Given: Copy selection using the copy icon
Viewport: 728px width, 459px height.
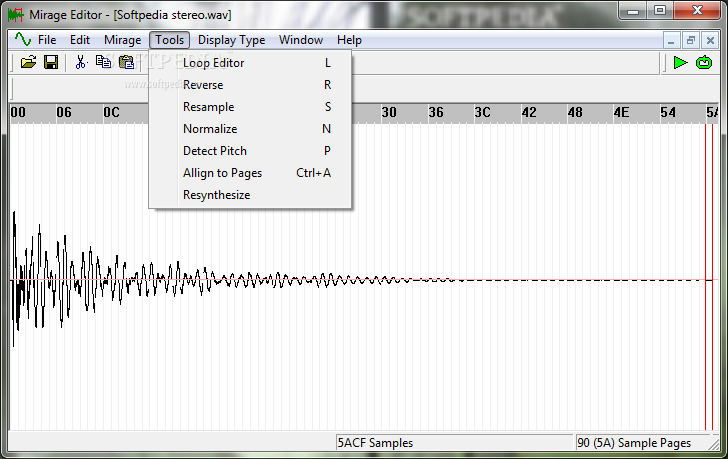Looking at the screenshot, I should (x=103, y=62).
